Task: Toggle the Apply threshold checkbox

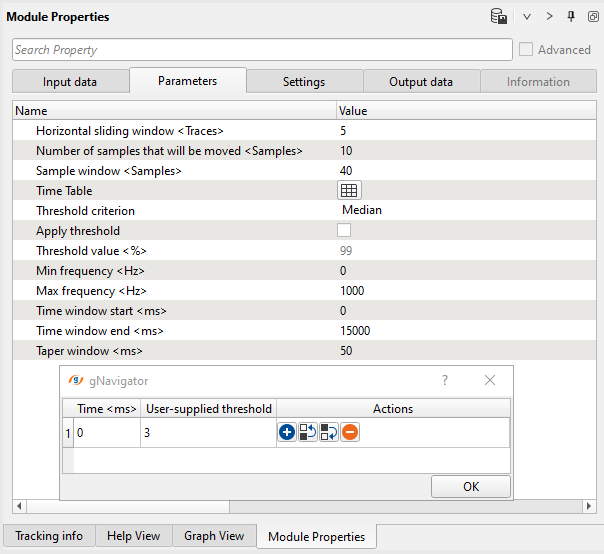Action: click(344, 231)
